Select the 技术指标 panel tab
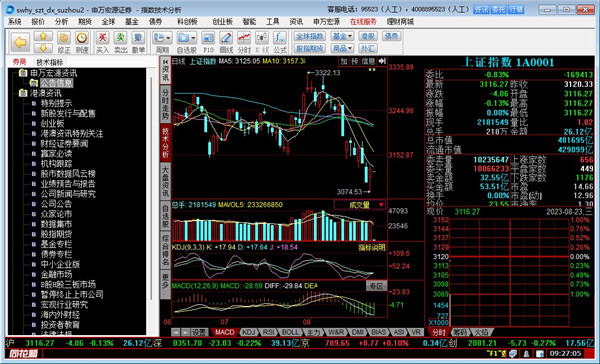 click(50, 62)
